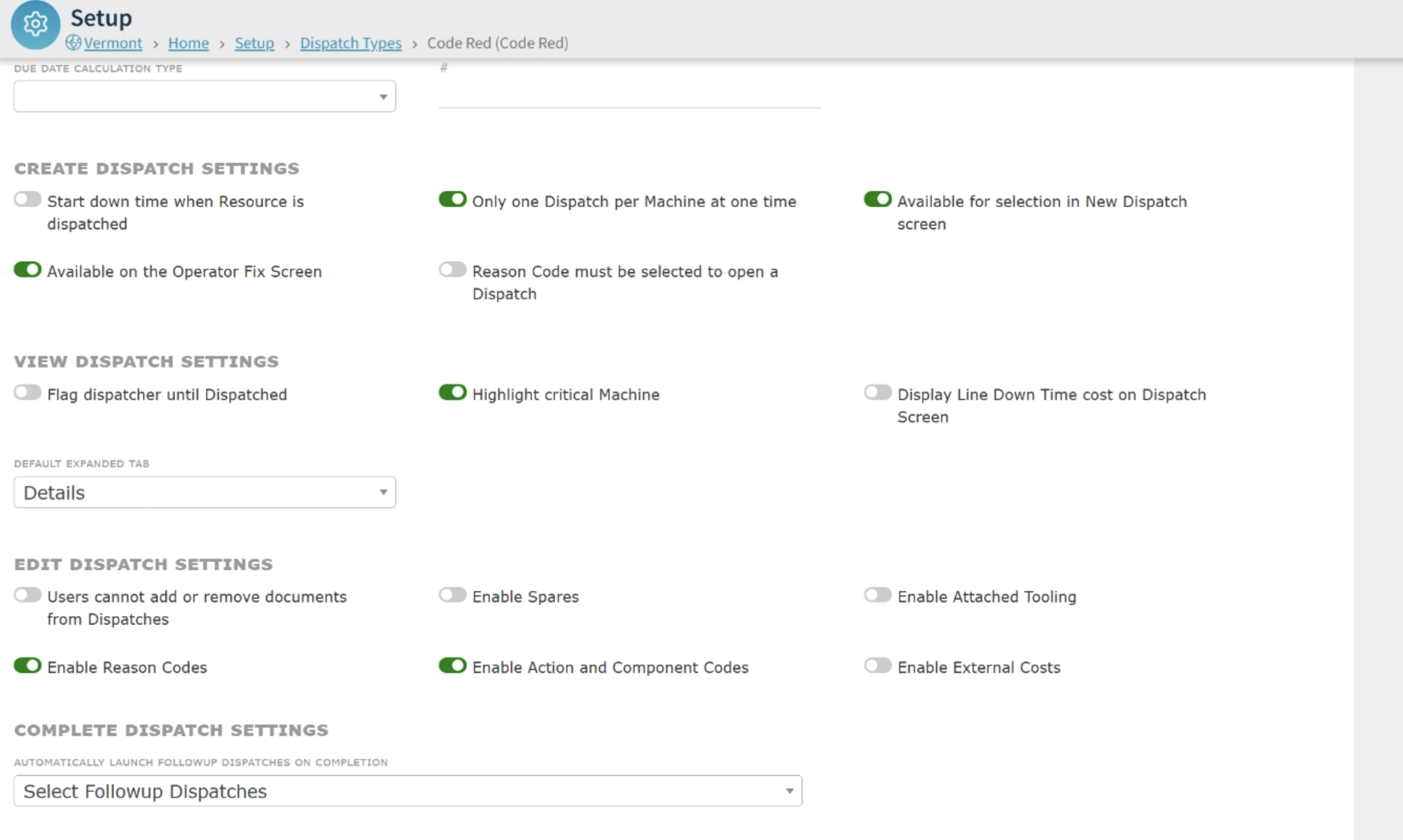Image resolution: width=1403 pixels, height=840 pixels.
Task: Open the Vermont breadcrumb link
Action: (x=113, y=43)
